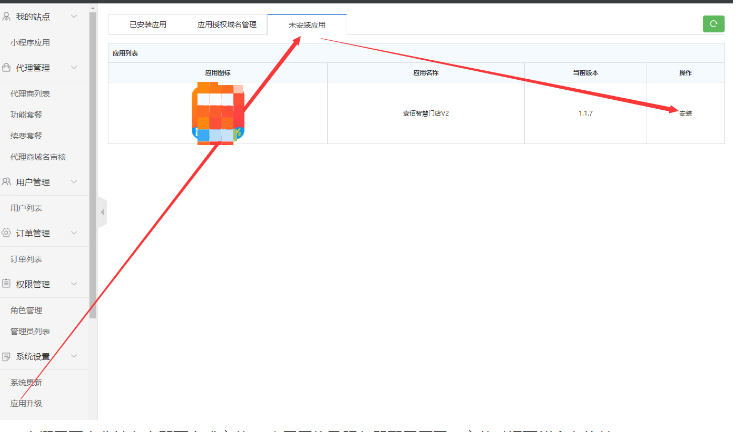
Task: Click the app name cell ending in V2
Action: pyautogui.click(x=426, y=114)
